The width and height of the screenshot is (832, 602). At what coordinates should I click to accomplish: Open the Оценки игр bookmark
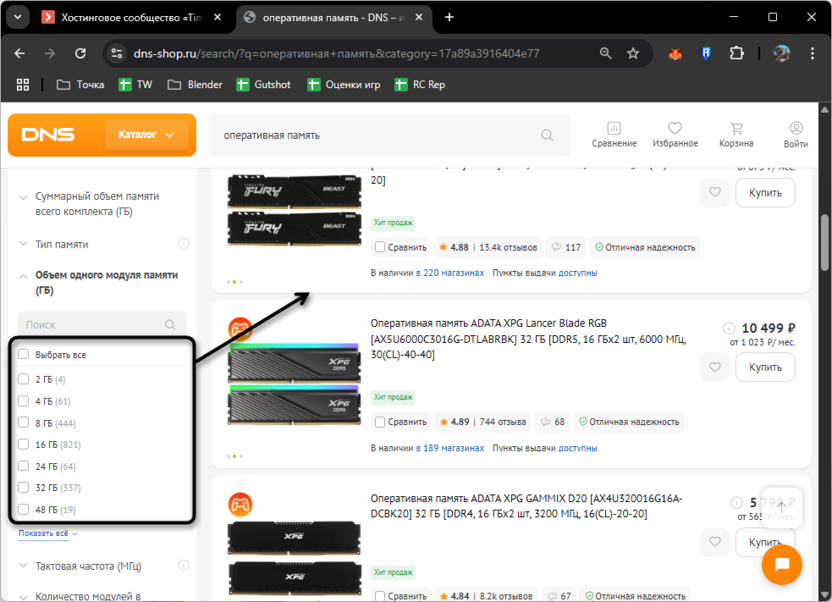pyautogui.click(x=344, y=84)
